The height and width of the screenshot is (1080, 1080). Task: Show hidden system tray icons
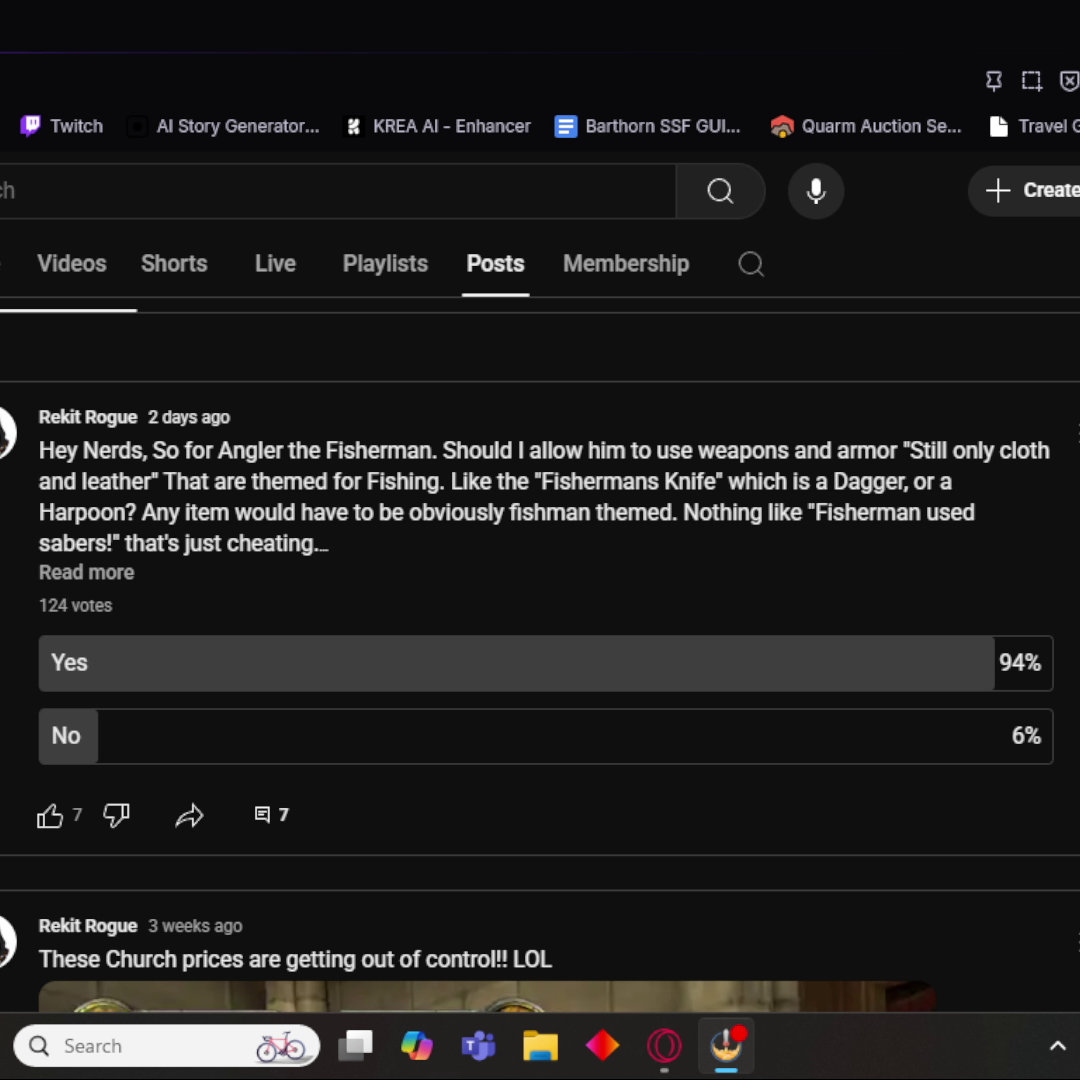coord(1057,1046)
